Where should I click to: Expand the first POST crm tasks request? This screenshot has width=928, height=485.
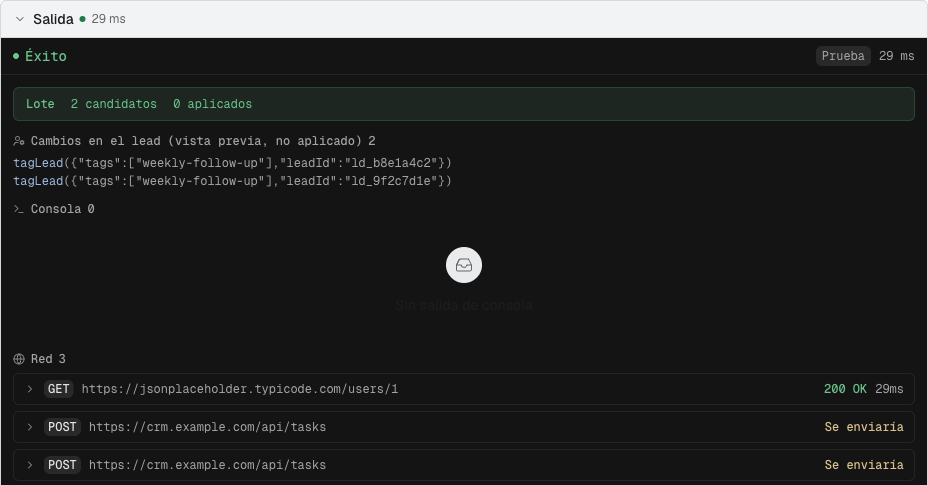(x=464, y=427)
